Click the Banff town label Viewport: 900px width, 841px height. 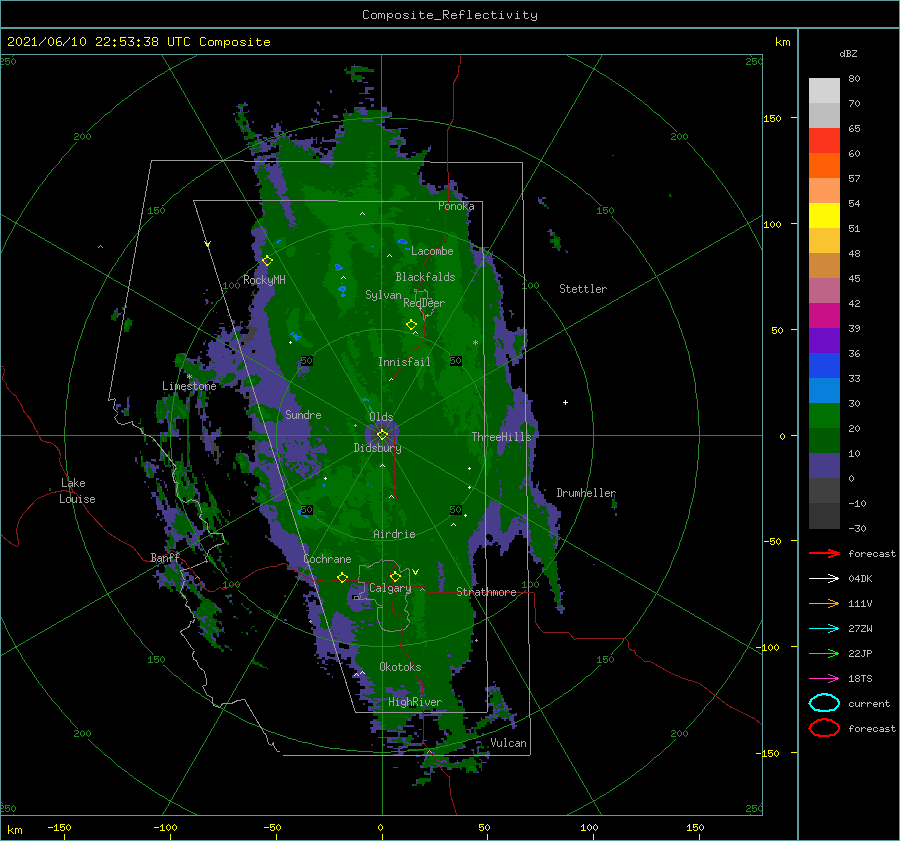(x=165, y=557)
